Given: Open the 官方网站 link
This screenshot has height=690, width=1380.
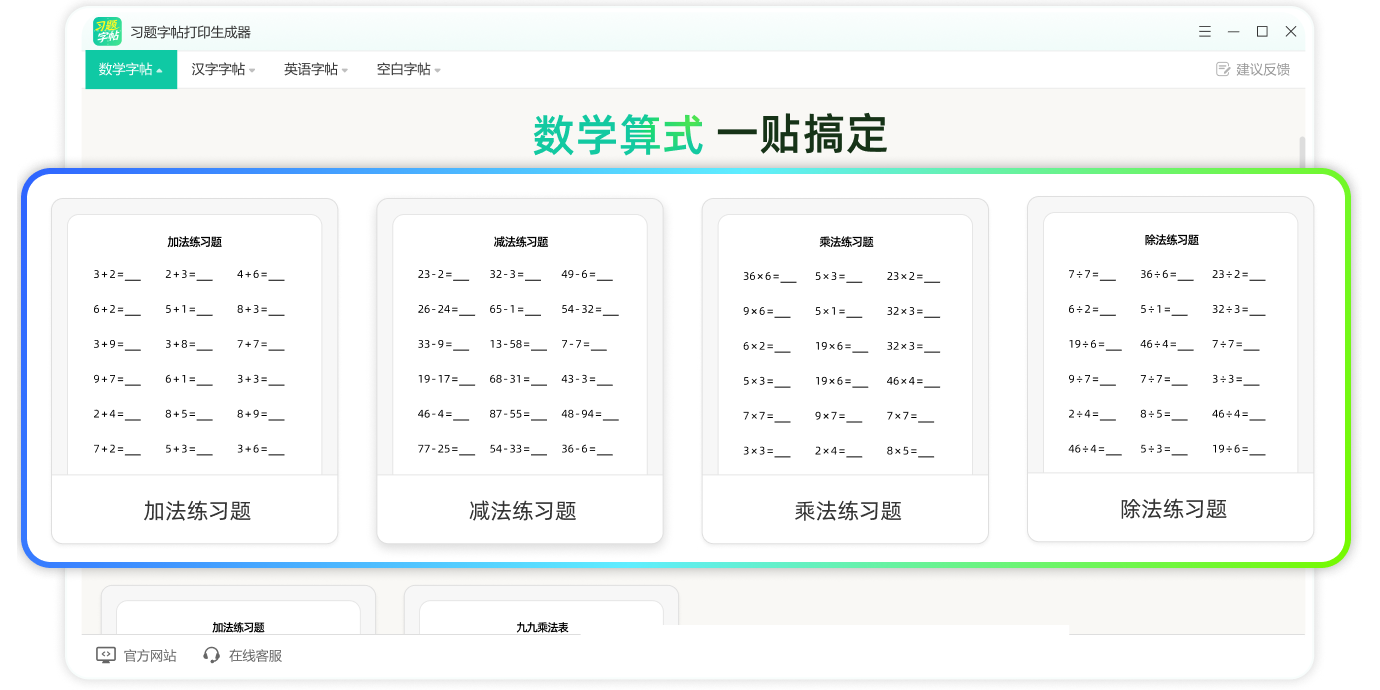Looking at the screenshot, I should 150,655.
